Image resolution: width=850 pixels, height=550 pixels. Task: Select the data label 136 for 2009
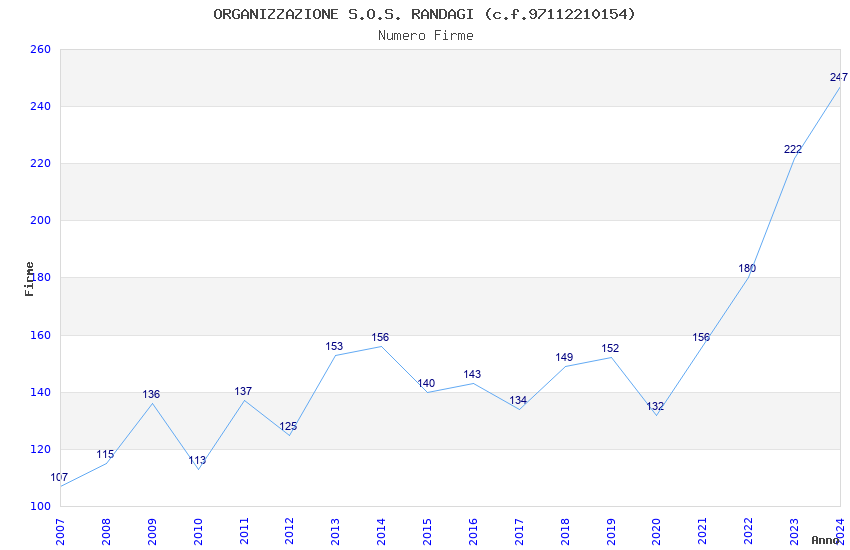pyautogui.click(x=151, y=394)
